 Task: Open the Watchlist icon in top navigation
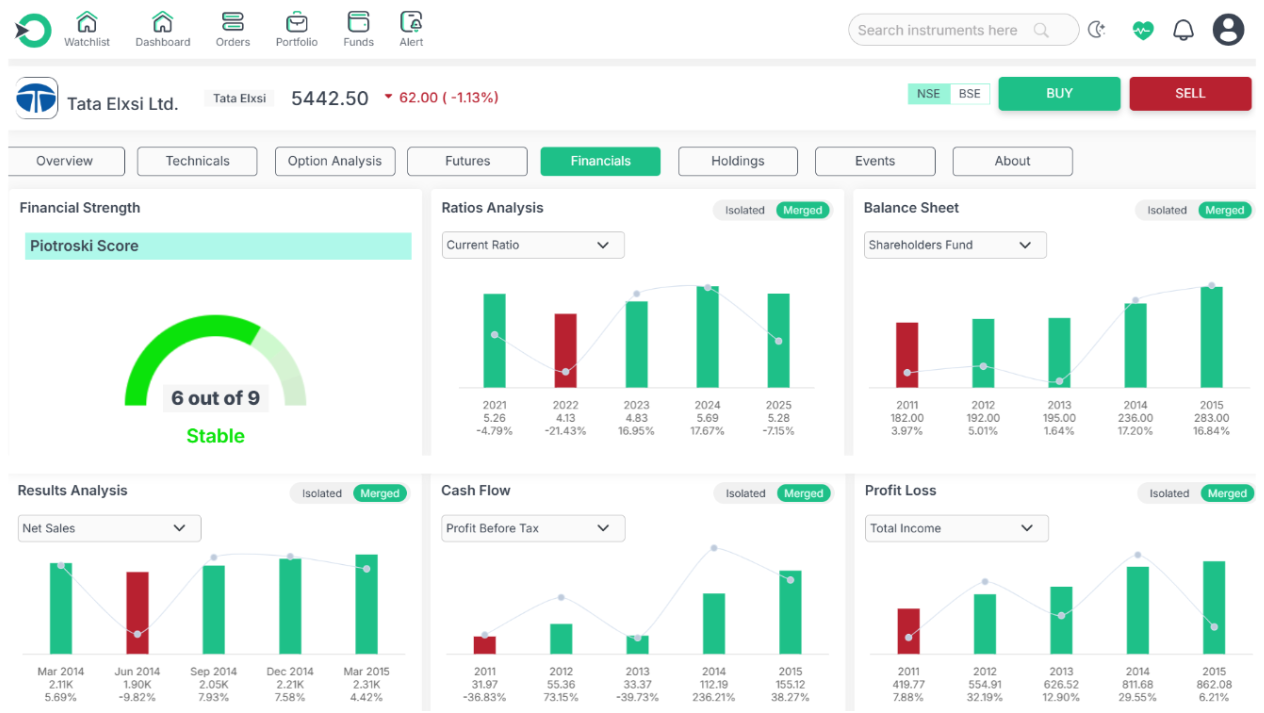pyautogui.click(x=87, y=23)
